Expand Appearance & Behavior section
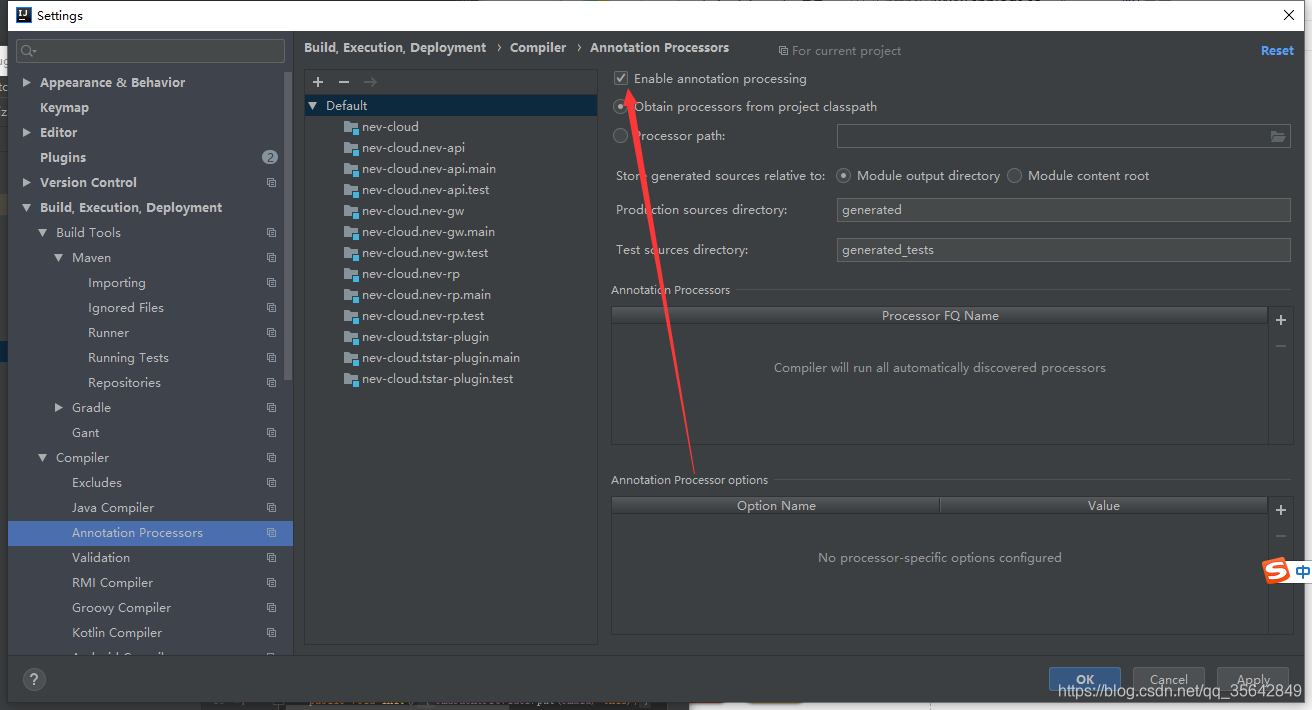Image resolution: width=1312 pixels, height=710 pixels. pyautogui.click(x=27, y=83)
